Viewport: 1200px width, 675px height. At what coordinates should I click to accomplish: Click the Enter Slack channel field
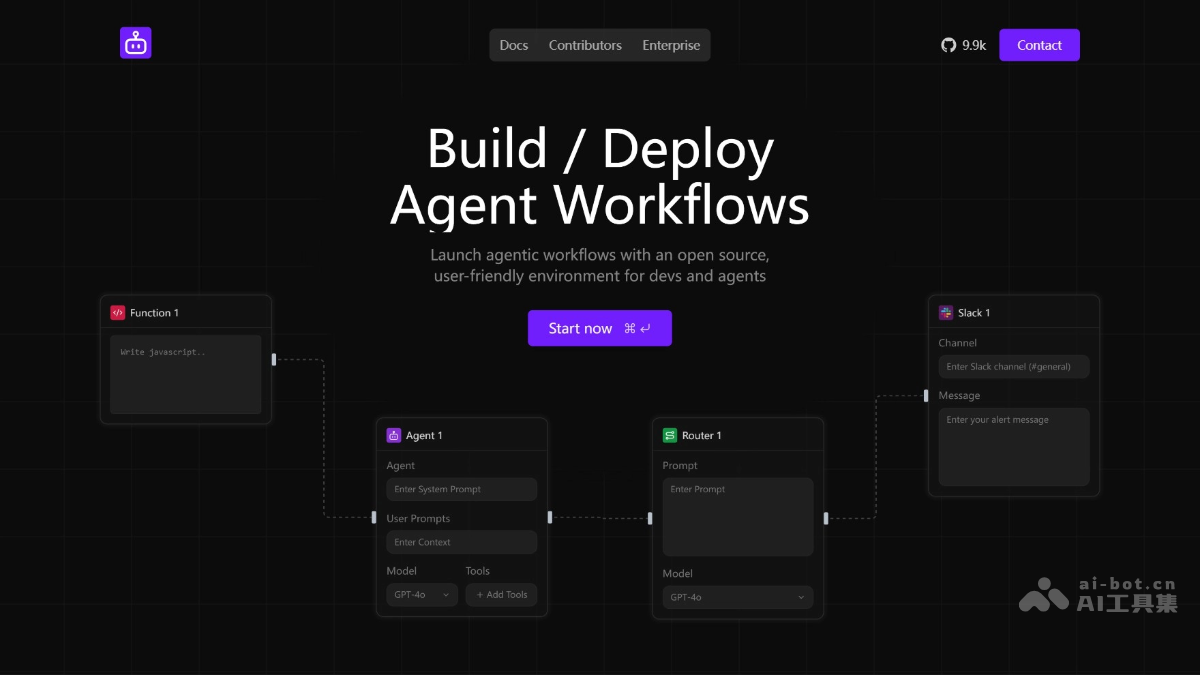click(x=1014, y=366)
